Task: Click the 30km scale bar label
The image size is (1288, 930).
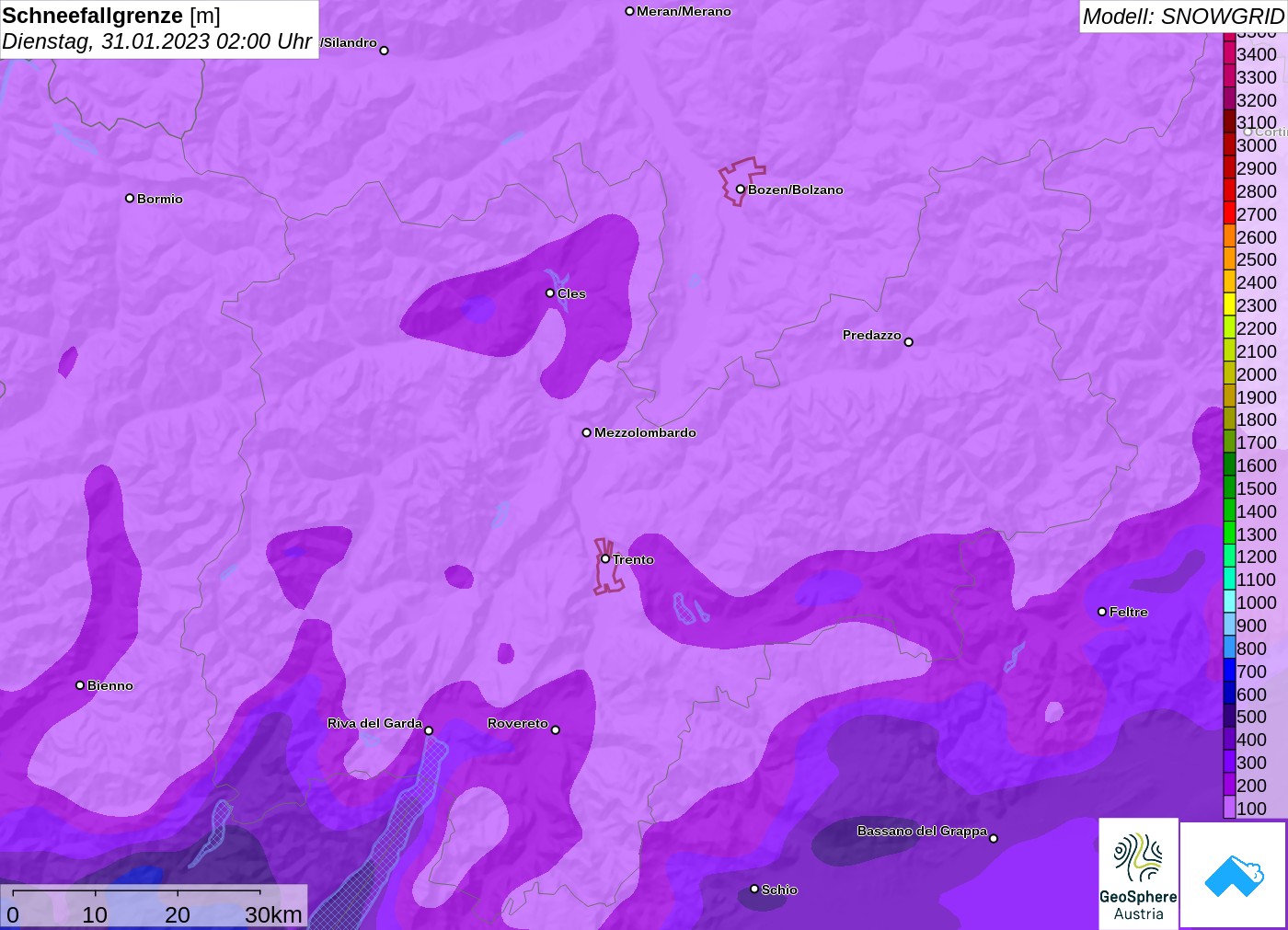Action: [x=273, y=915]
